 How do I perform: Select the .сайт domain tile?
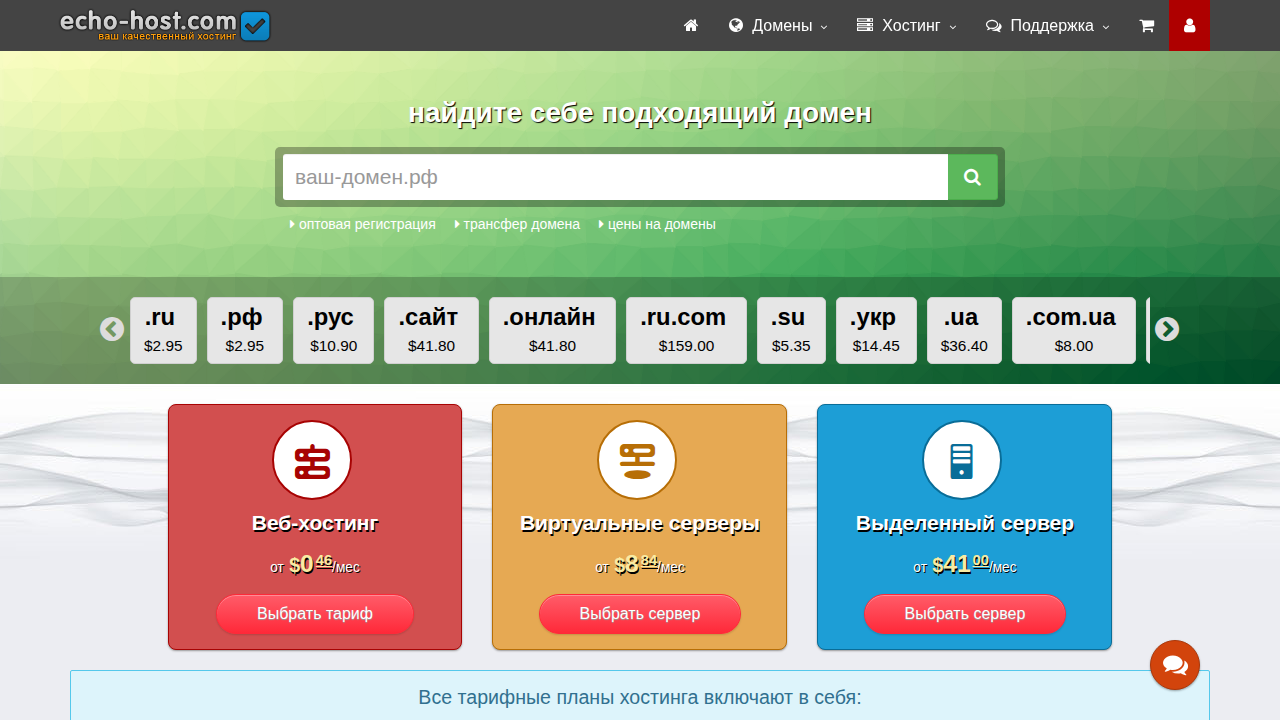click(431, 330)
